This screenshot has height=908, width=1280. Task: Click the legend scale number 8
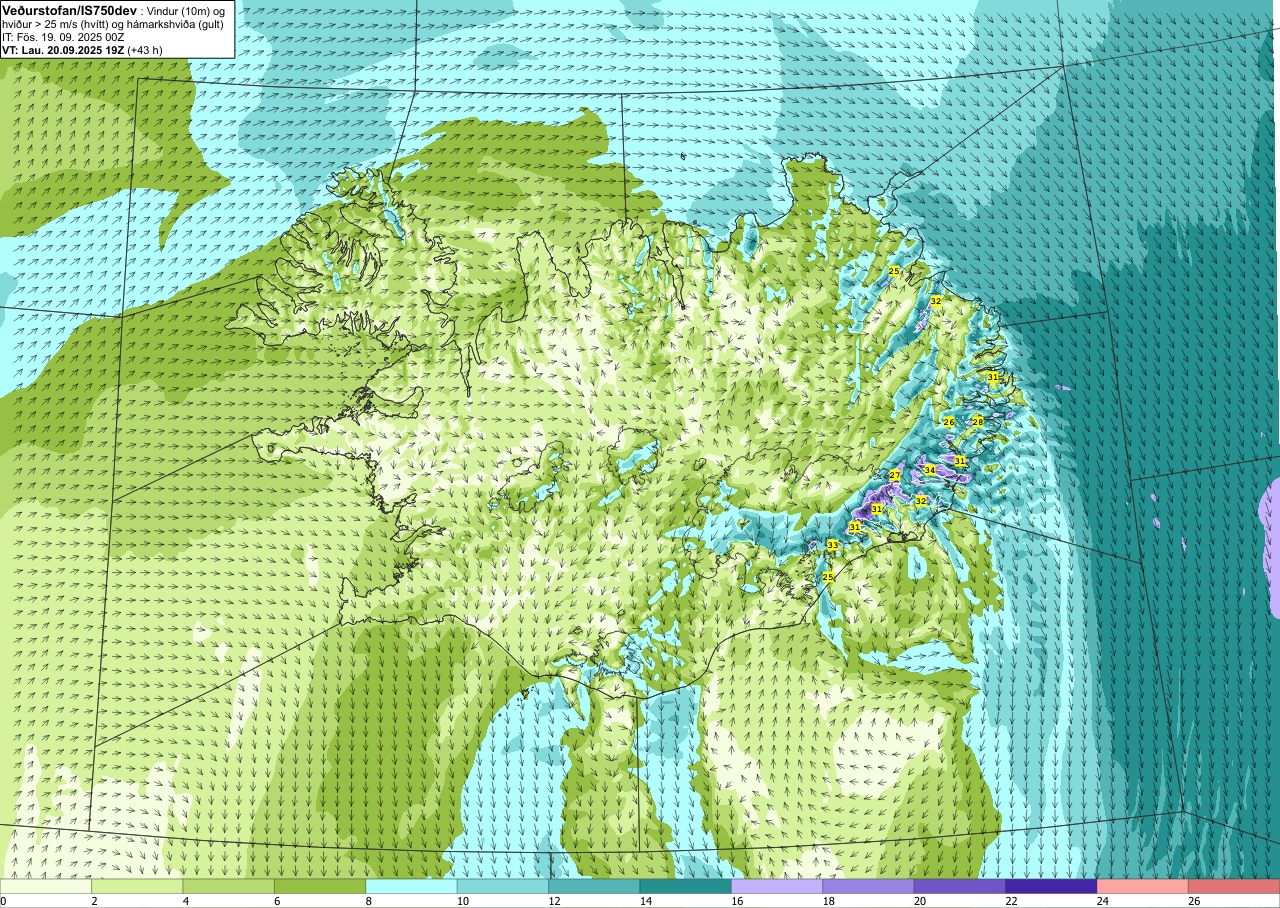pos(367,901)
